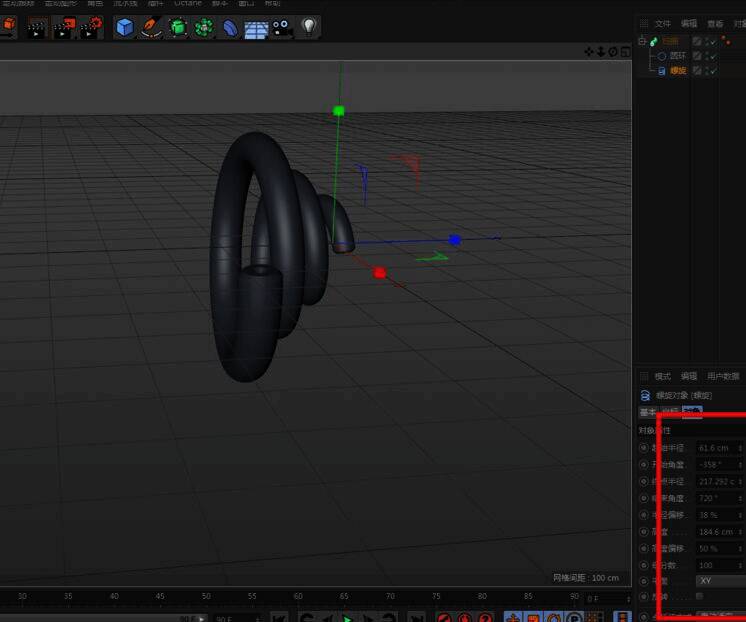Screen dimensions: 746x622
Task: Open the 平面 XY dropdown
Action: tap(719, 580)
